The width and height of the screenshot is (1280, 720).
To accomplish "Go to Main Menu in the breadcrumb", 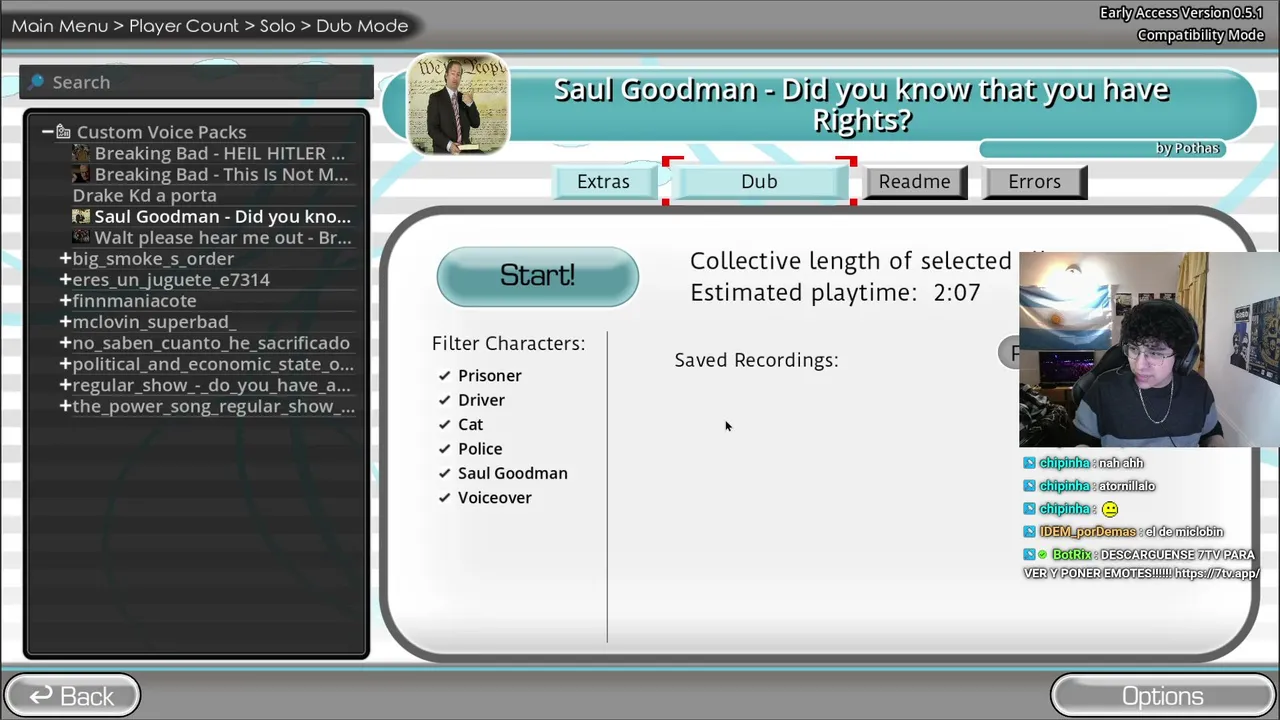I will pyautogui.click(x=60, y=26).
